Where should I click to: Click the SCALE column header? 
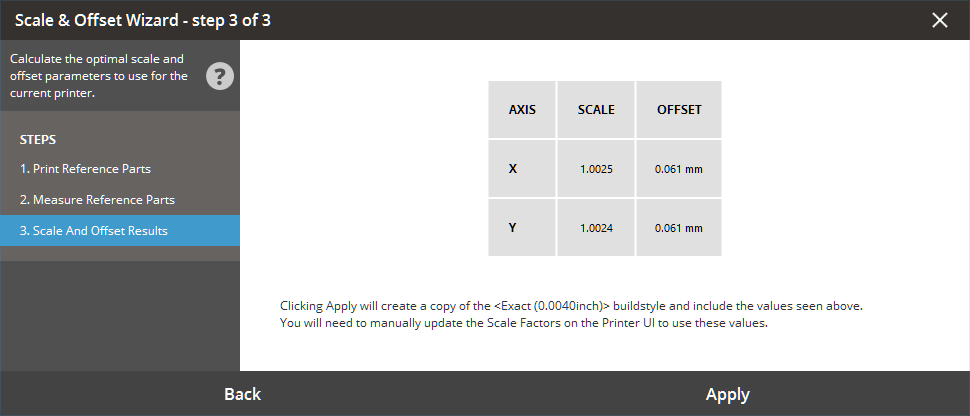click(596, 110)
